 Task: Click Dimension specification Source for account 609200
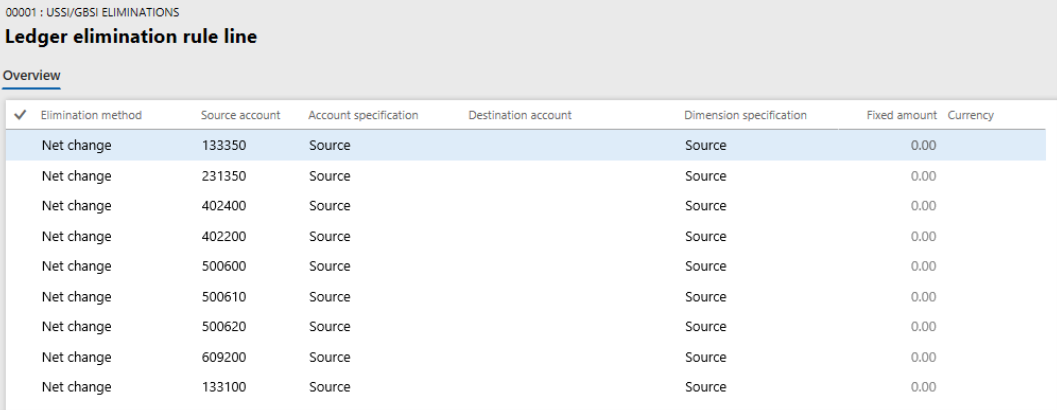(706, 357)
